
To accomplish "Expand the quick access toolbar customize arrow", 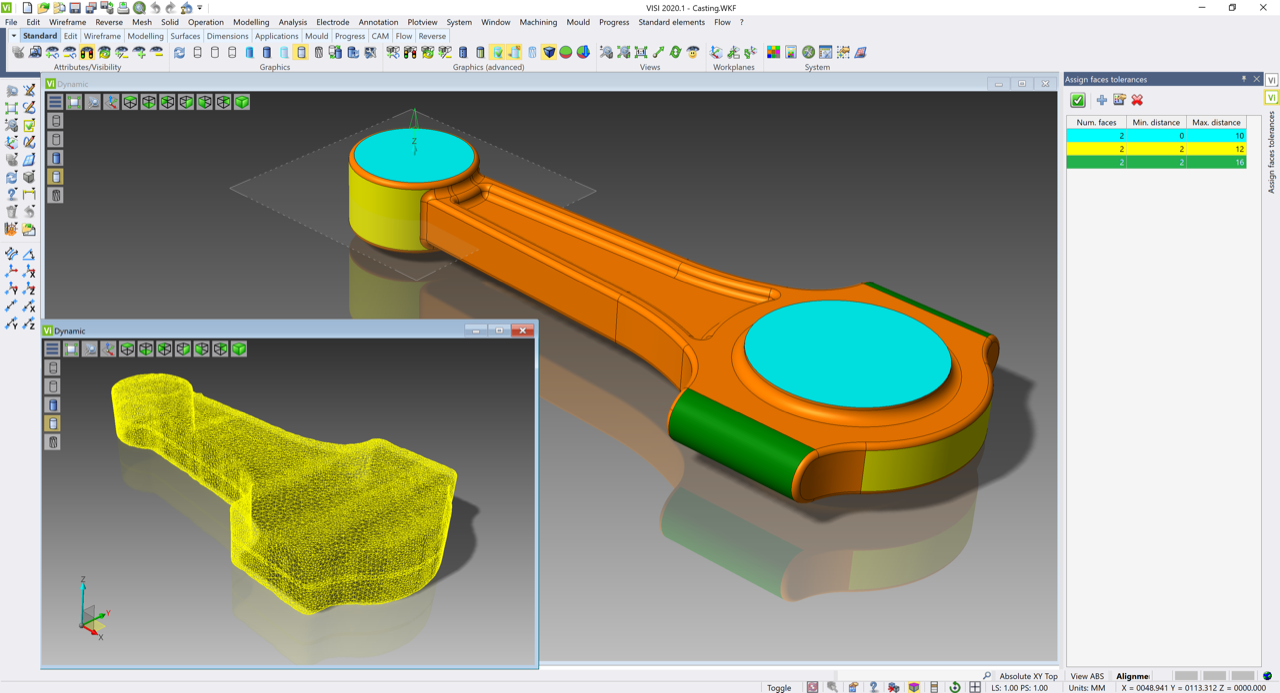I will click(x=200, y=8).
